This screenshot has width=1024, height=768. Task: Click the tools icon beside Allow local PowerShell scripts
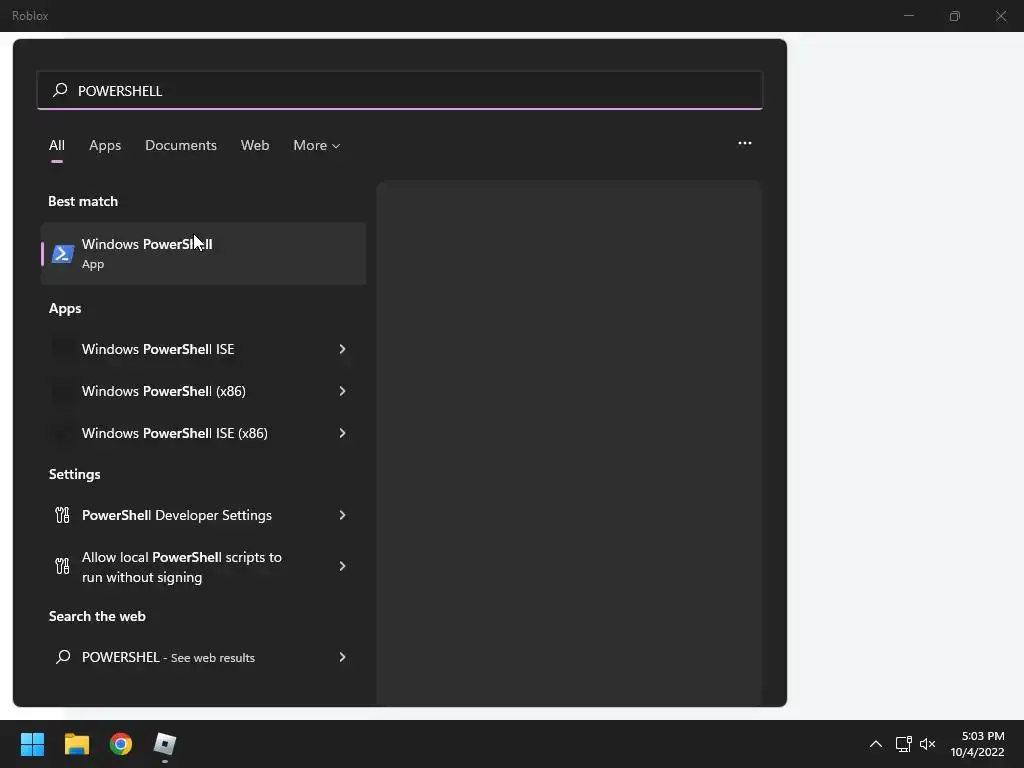coord(62,566)
